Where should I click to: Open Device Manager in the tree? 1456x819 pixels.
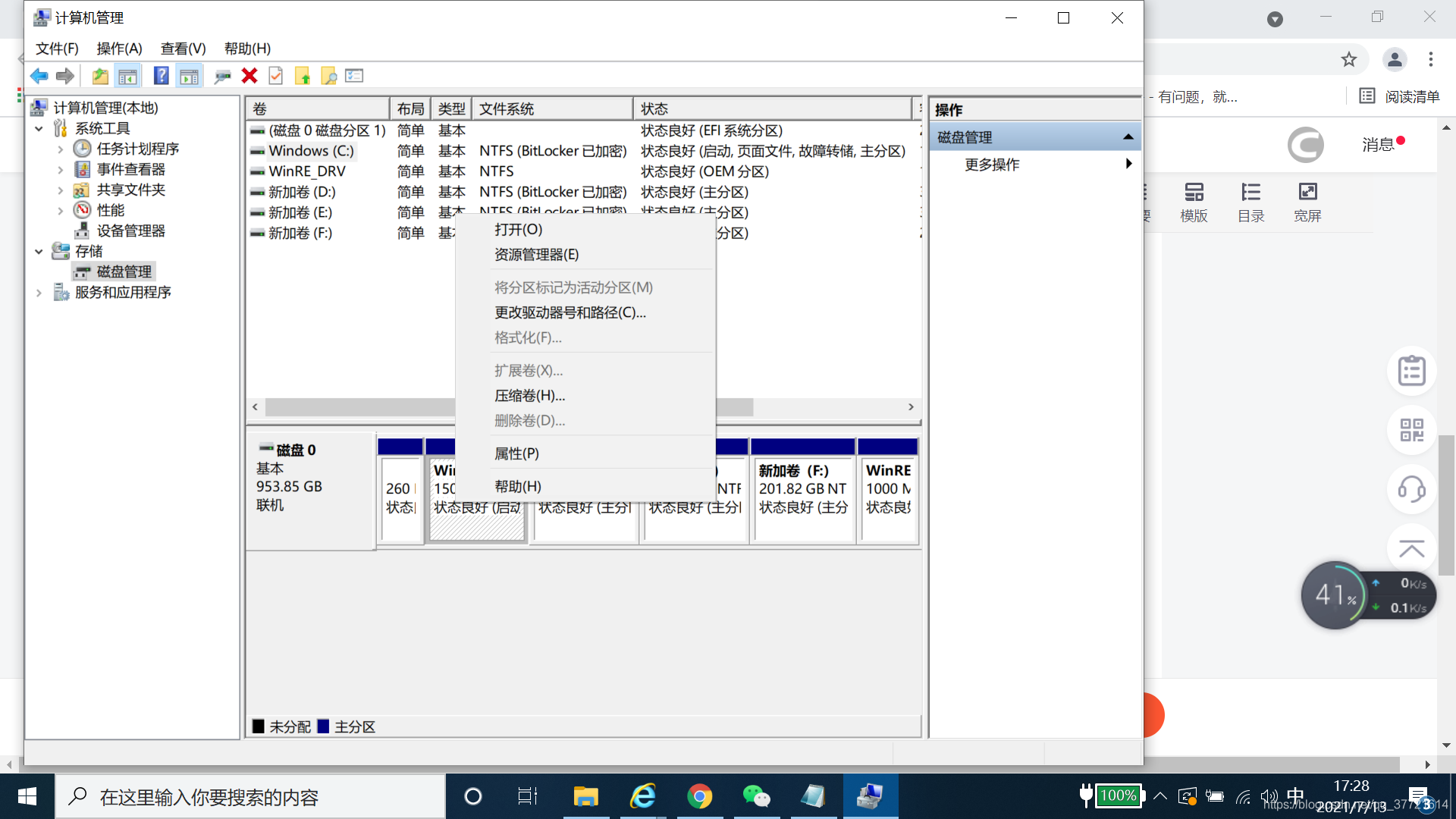[x=130, y=231]
